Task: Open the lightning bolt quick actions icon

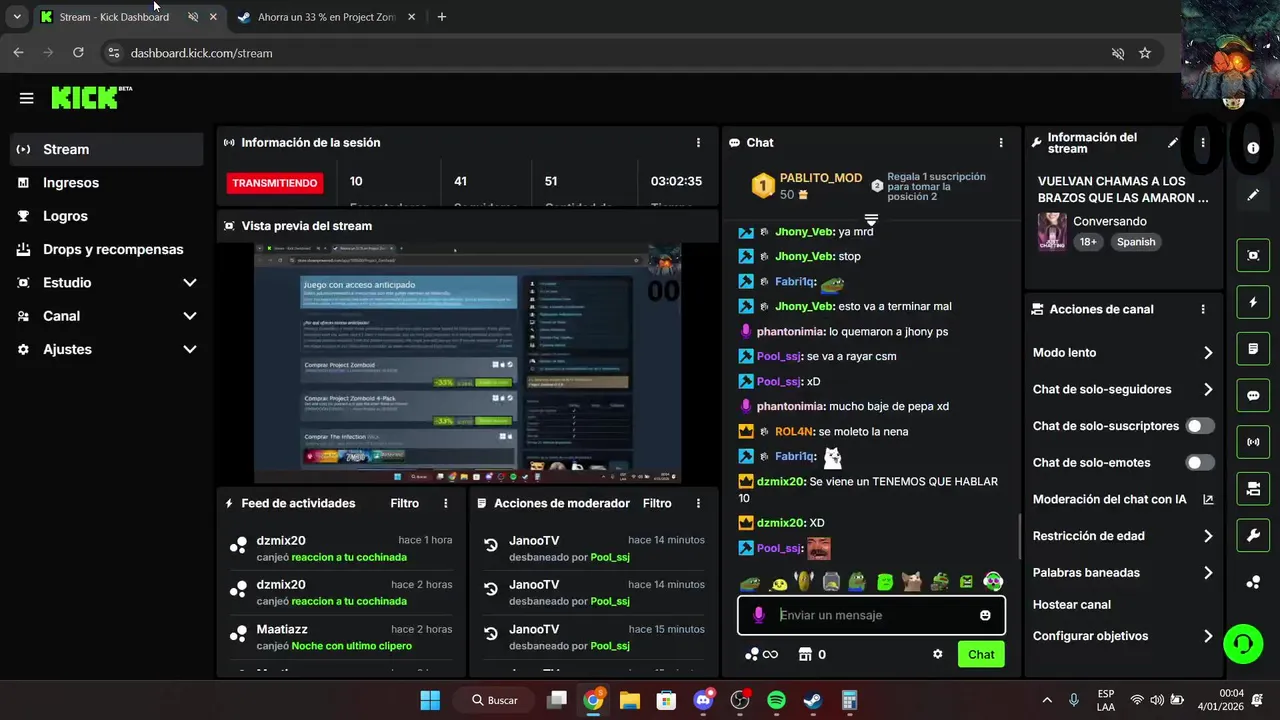Action: pos(1253,302)
